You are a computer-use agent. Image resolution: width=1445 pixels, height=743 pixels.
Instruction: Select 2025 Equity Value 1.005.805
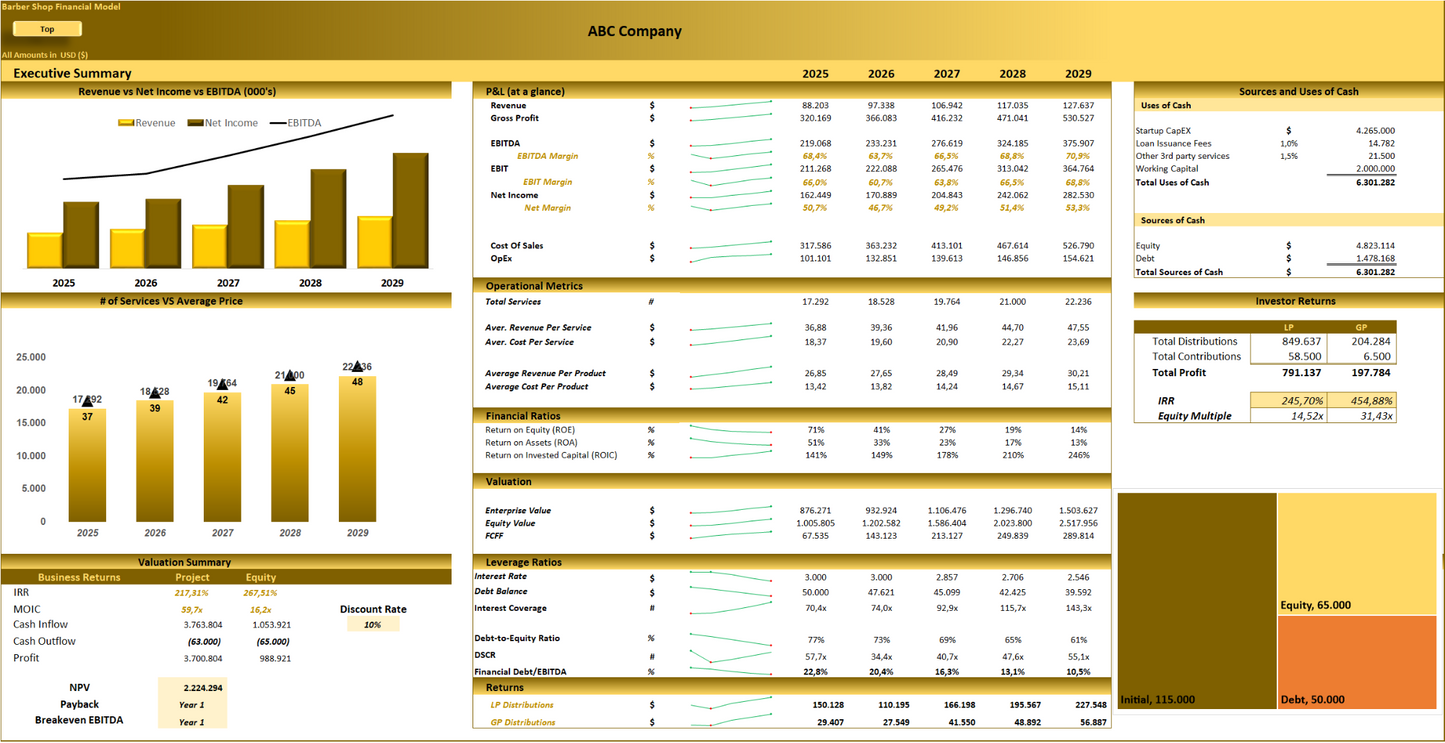click(x=815, y=523)
